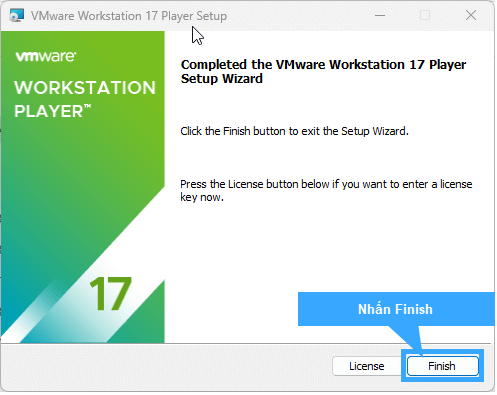The width and height of the screenshot is (497, 395).
Task: Minimize the Player Setup window
Action: tap(380, 15)
